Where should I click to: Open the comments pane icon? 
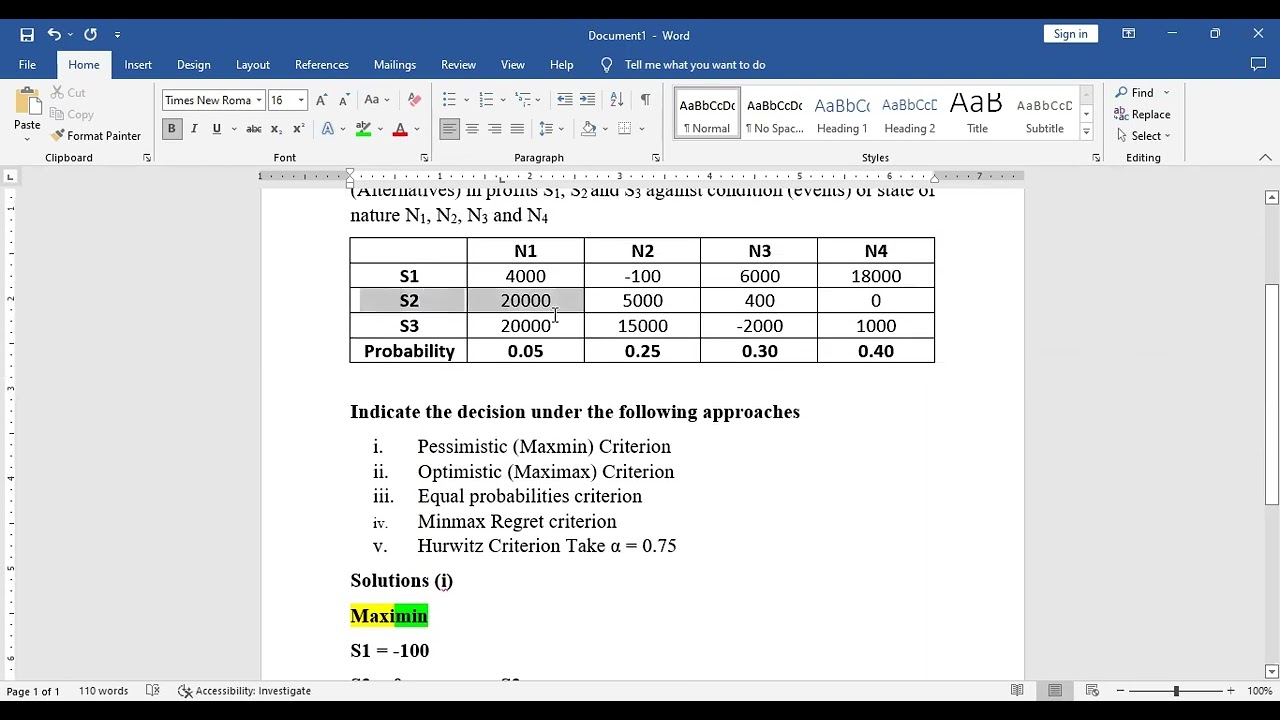[1258, 65]
